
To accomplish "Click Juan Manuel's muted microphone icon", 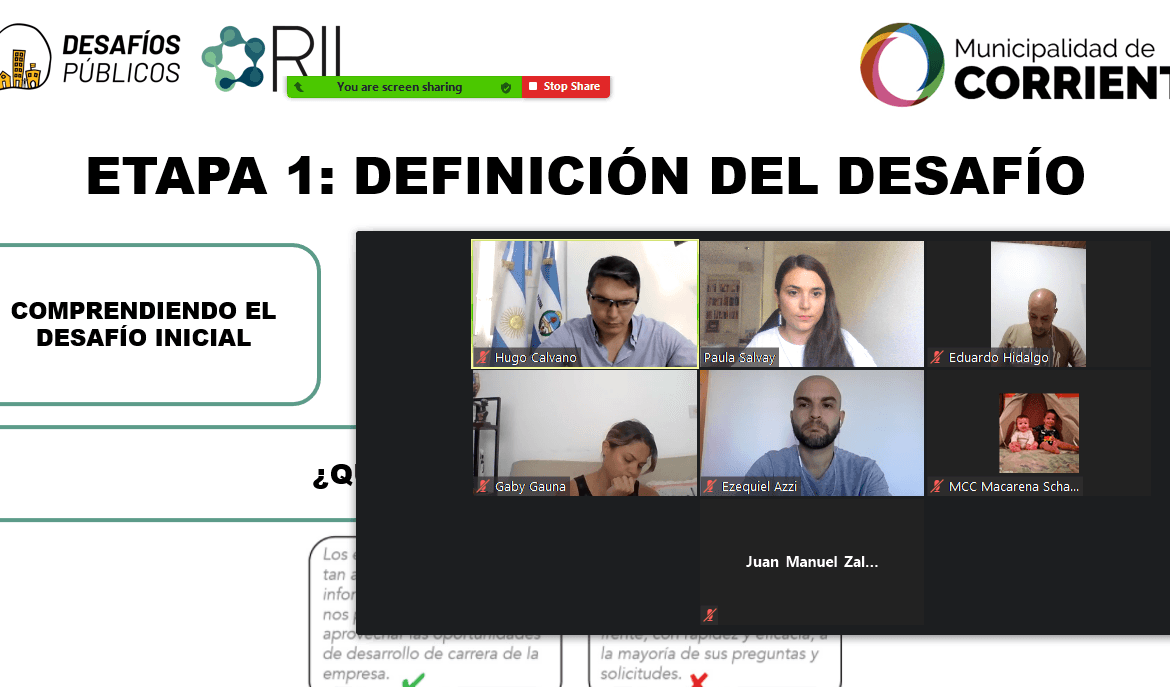I will click(710, 615).
